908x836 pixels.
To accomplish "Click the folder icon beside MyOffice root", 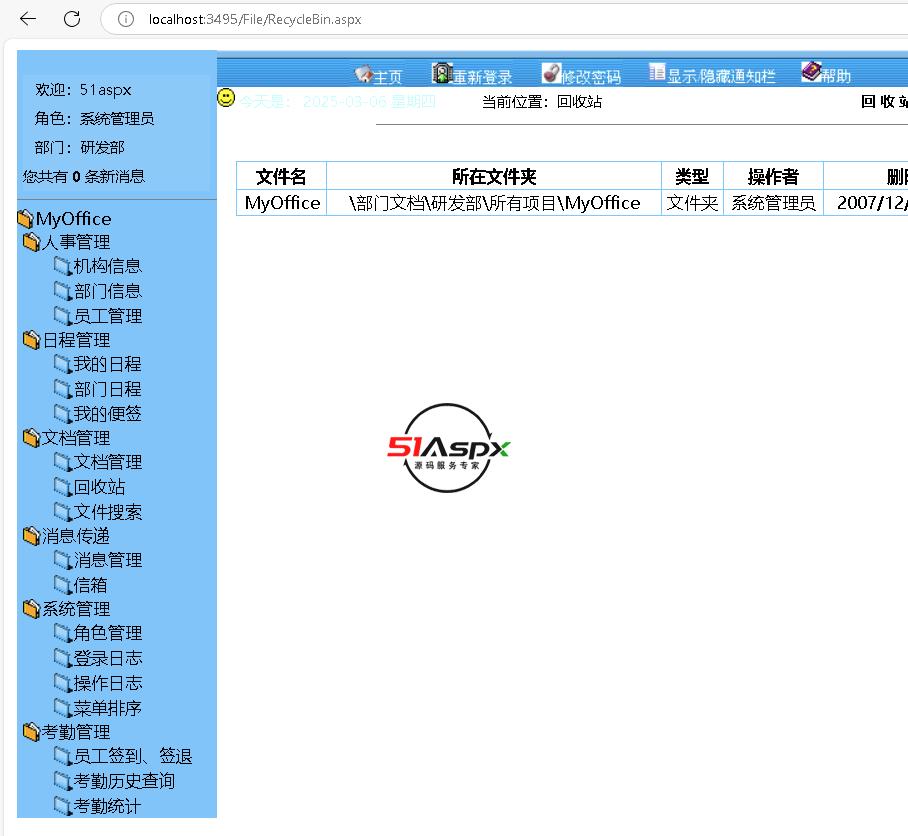I will [x=25, y=219].
